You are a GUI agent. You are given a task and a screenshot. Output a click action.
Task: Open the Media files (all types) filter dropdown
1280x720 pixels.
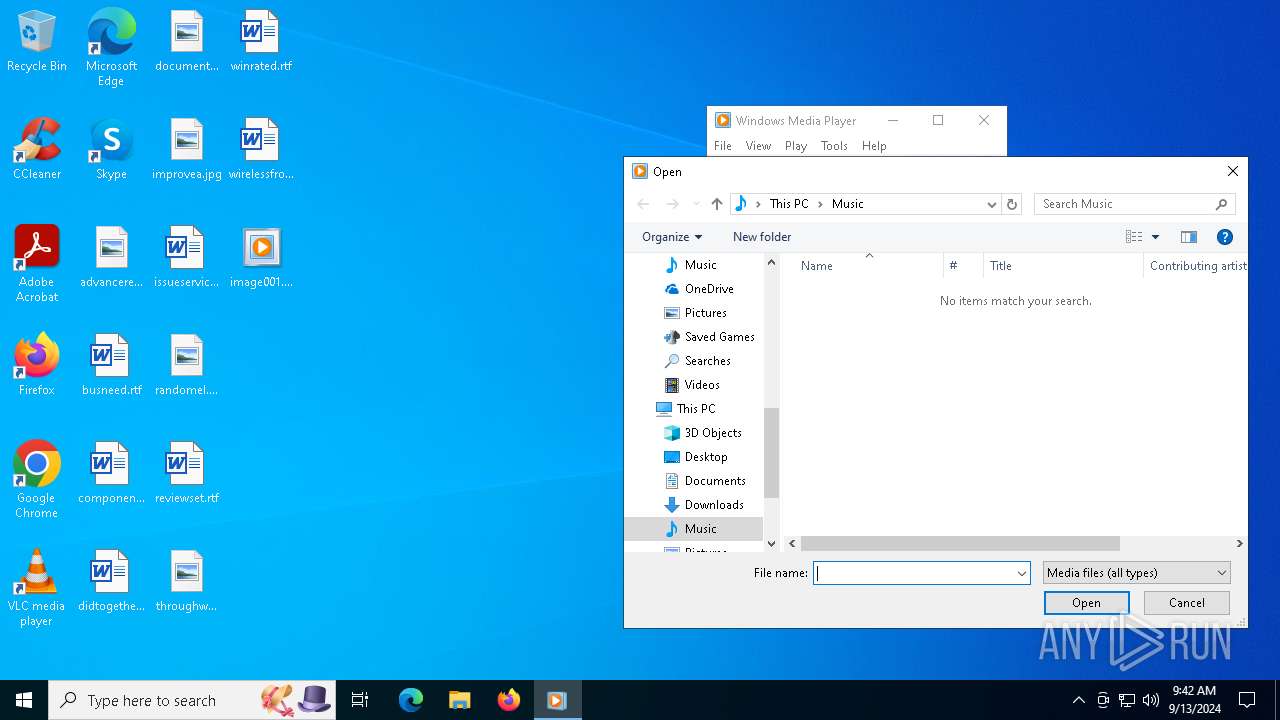click(x=1136, y=573)
